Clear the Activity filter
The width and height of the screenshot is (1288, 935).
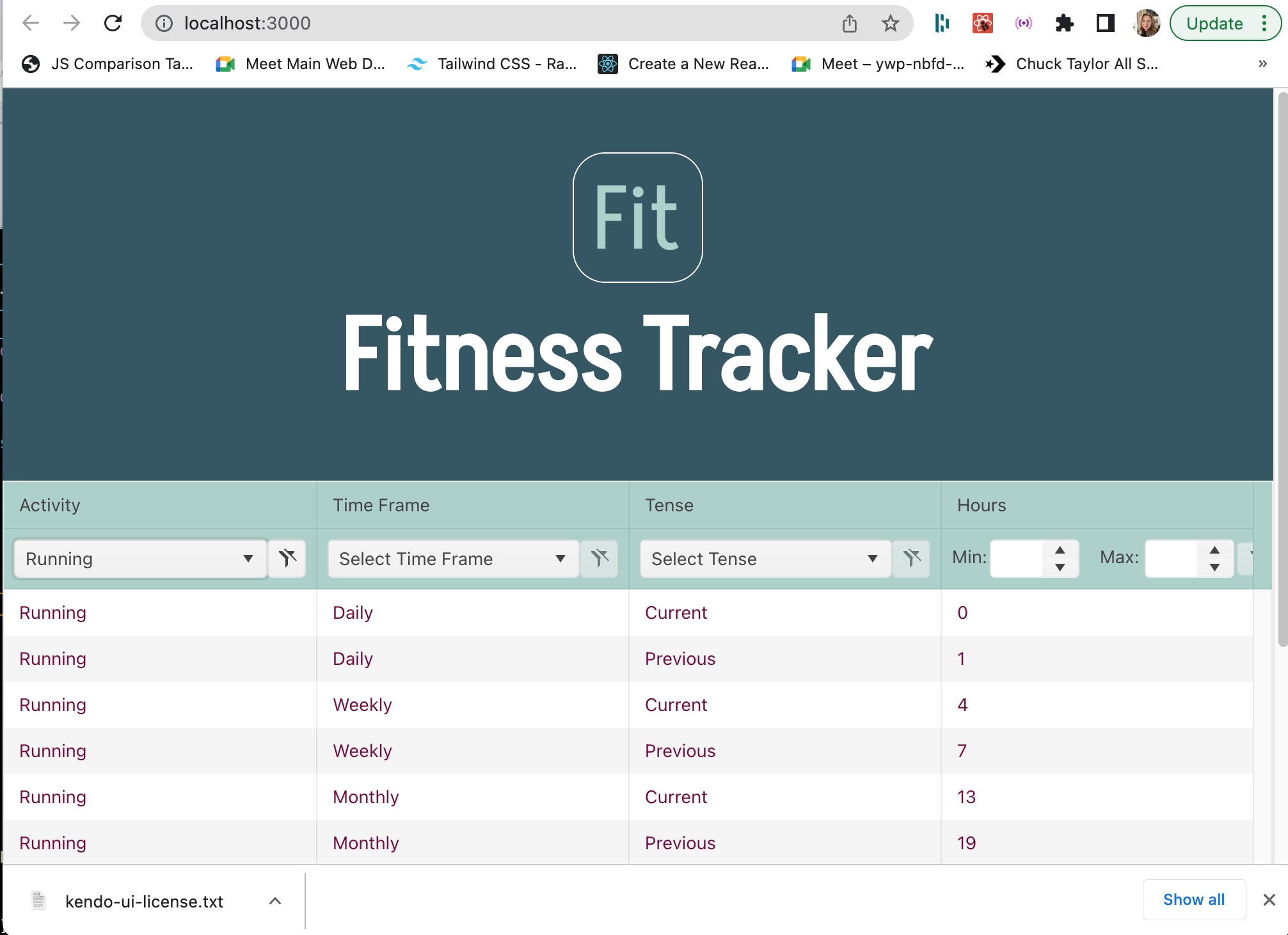[x=287, y=559]
